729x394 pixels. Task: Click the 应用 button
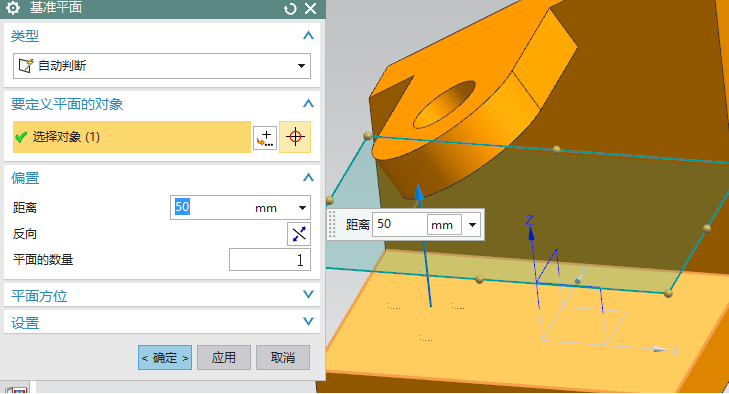tap(224, 358)
